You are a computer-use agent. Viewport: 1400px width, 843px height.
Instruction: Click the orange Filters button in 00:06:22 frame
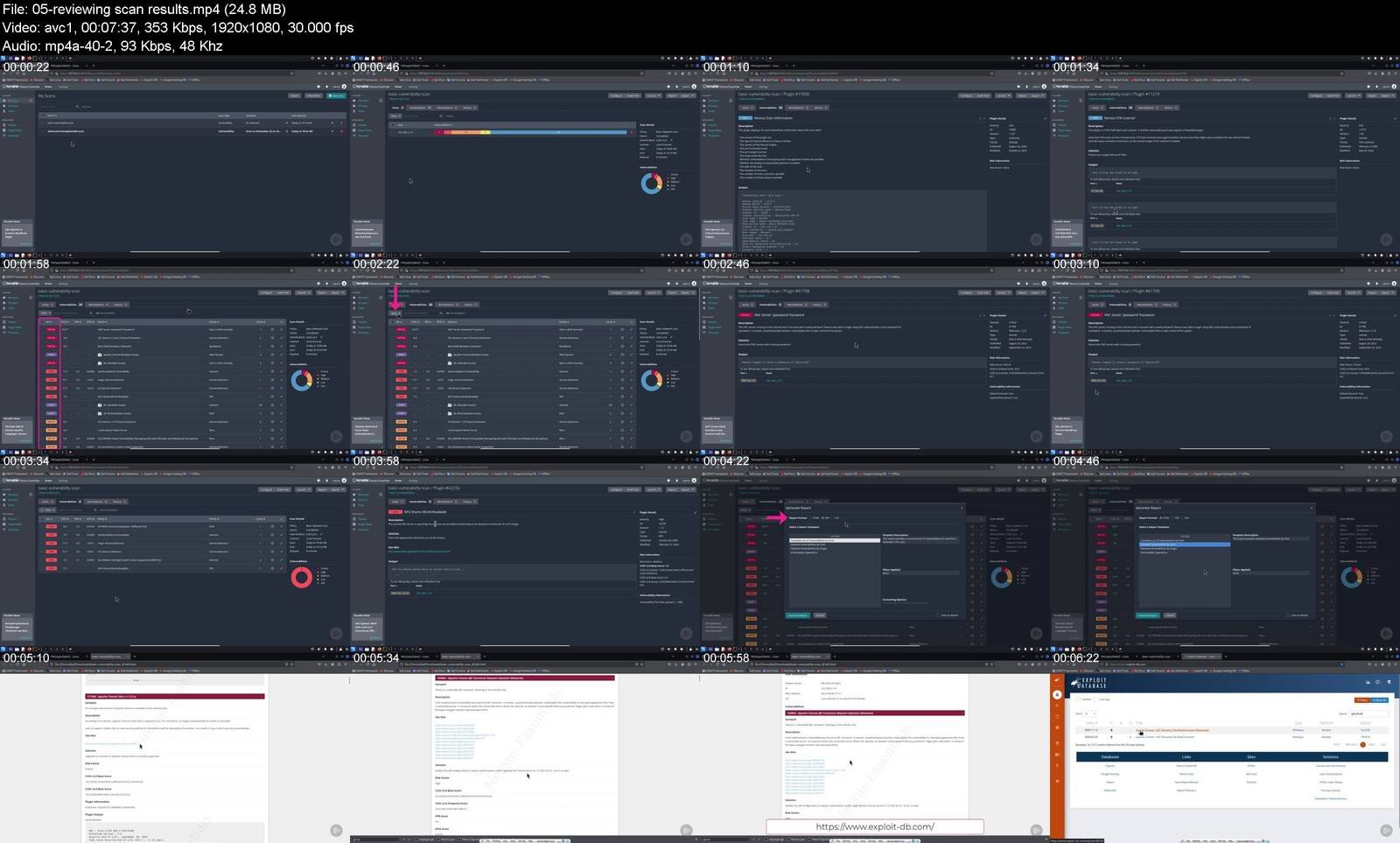(x=1361, y=700)
